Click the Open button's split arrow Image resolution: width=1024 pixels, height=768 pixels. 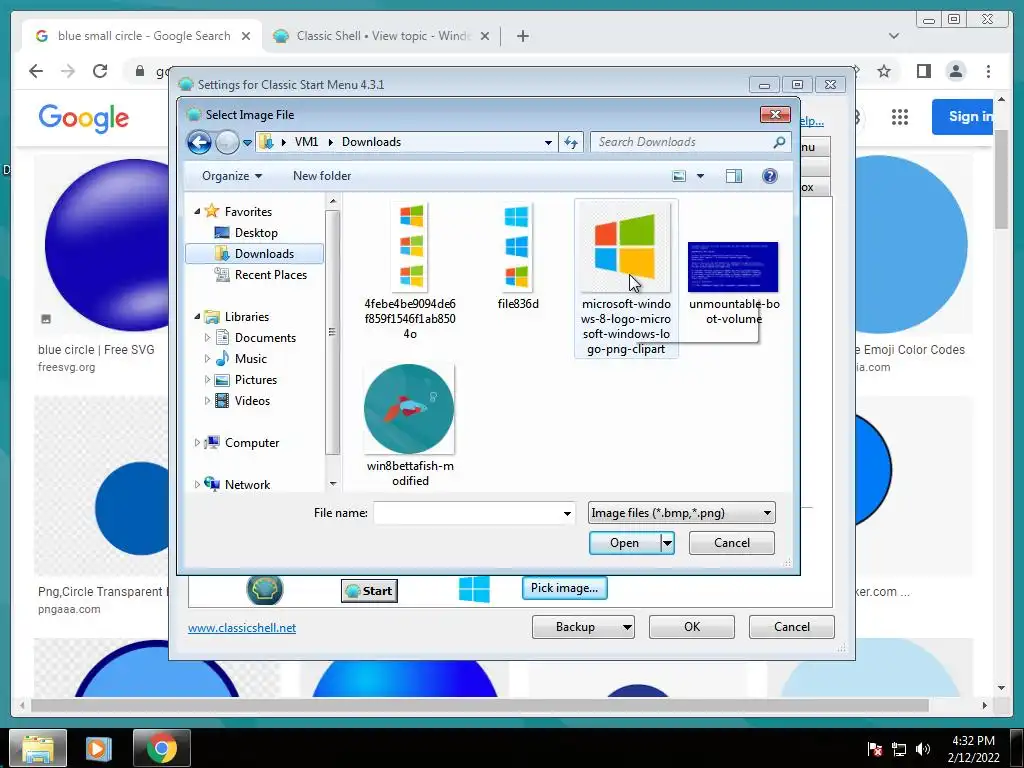coord(667,543)
